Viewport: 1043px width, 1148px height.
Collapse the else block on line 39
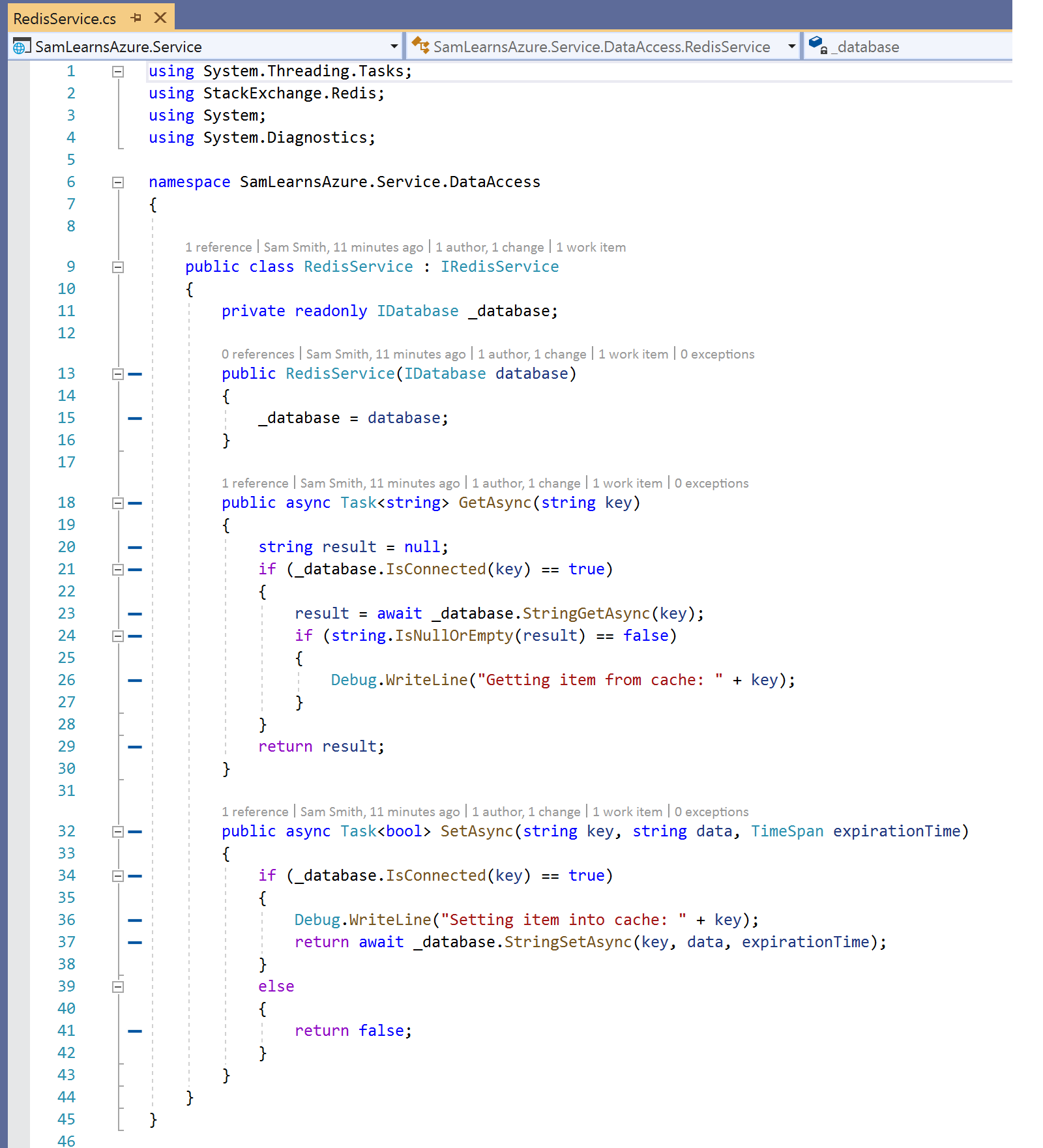coord(118,987)
